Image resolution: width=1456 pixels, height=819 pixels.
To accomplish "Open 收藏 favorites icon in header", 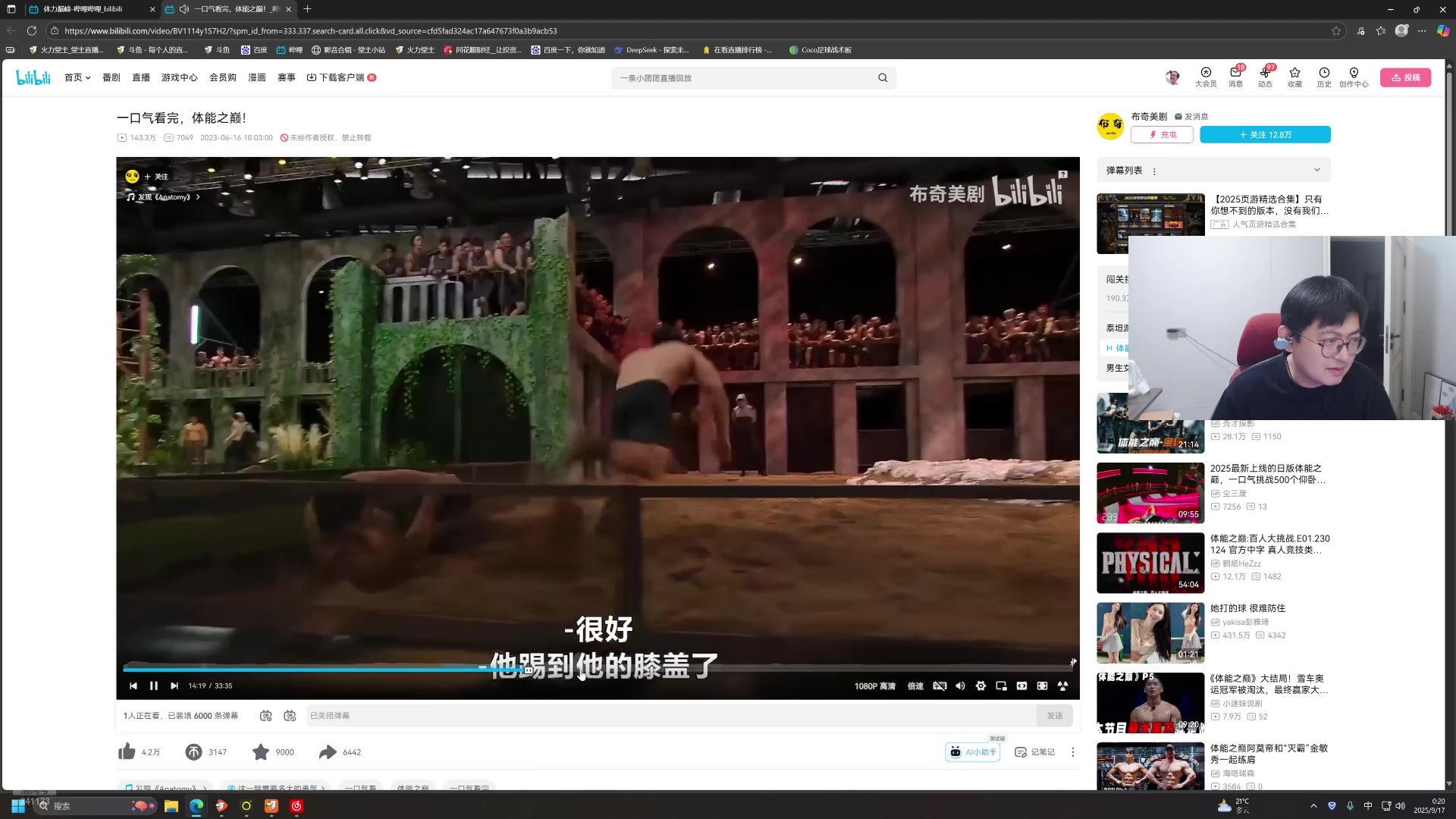I will point(1294,77).
